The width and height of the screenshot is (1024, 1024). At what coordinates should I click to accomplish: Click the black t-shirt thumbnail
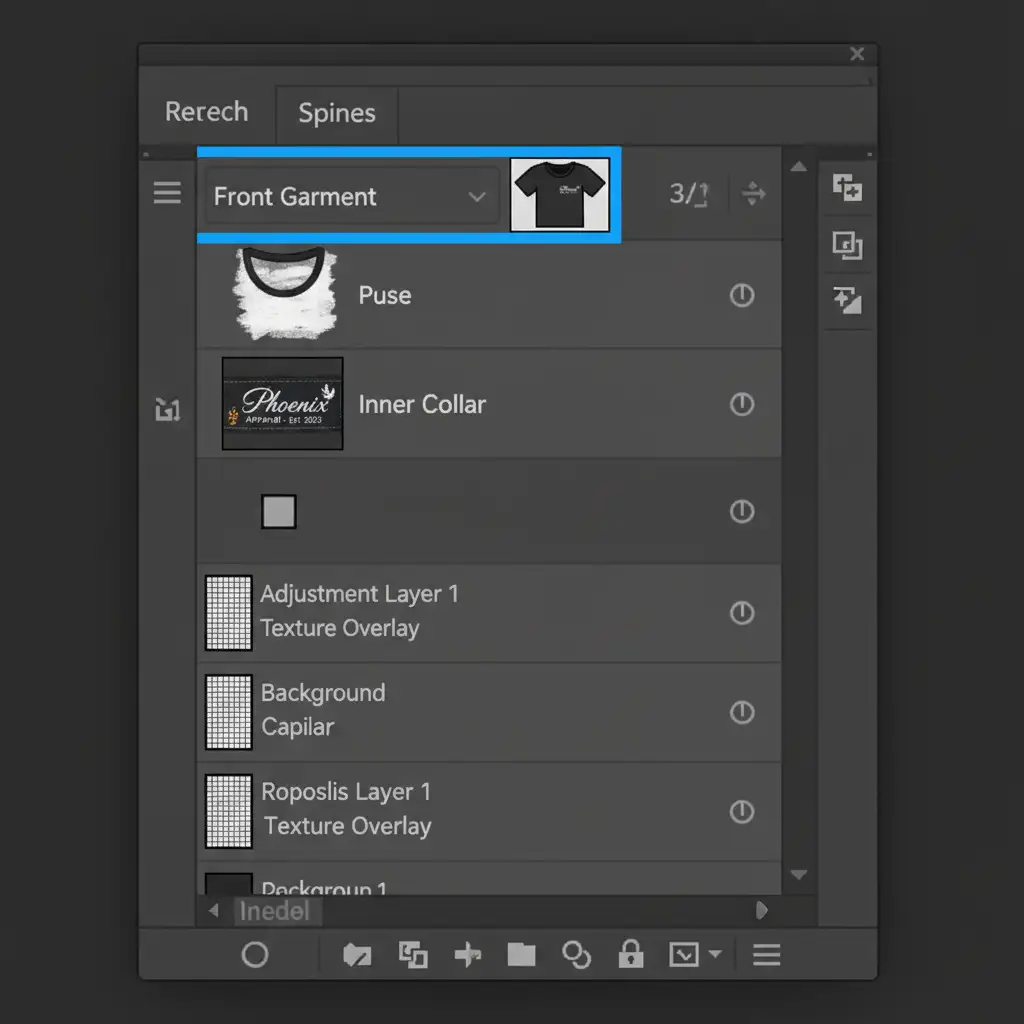pos(559,195)
